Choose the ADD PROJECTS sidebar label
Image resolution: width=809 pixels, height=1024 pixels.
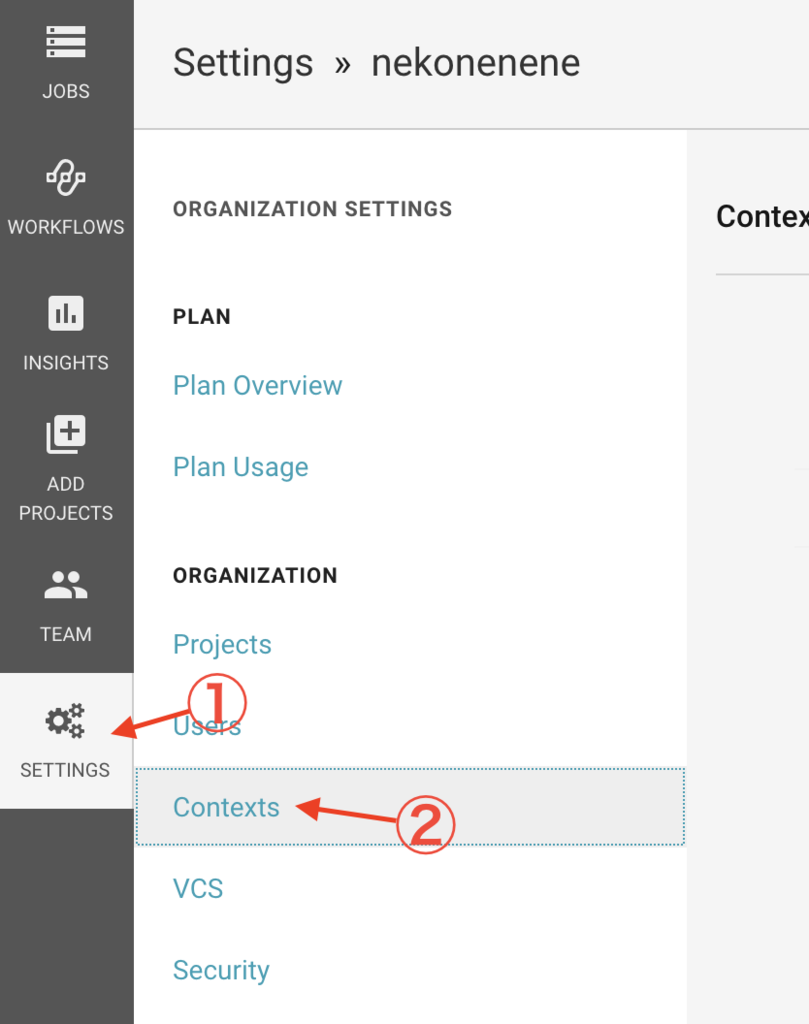coord(66,498)
